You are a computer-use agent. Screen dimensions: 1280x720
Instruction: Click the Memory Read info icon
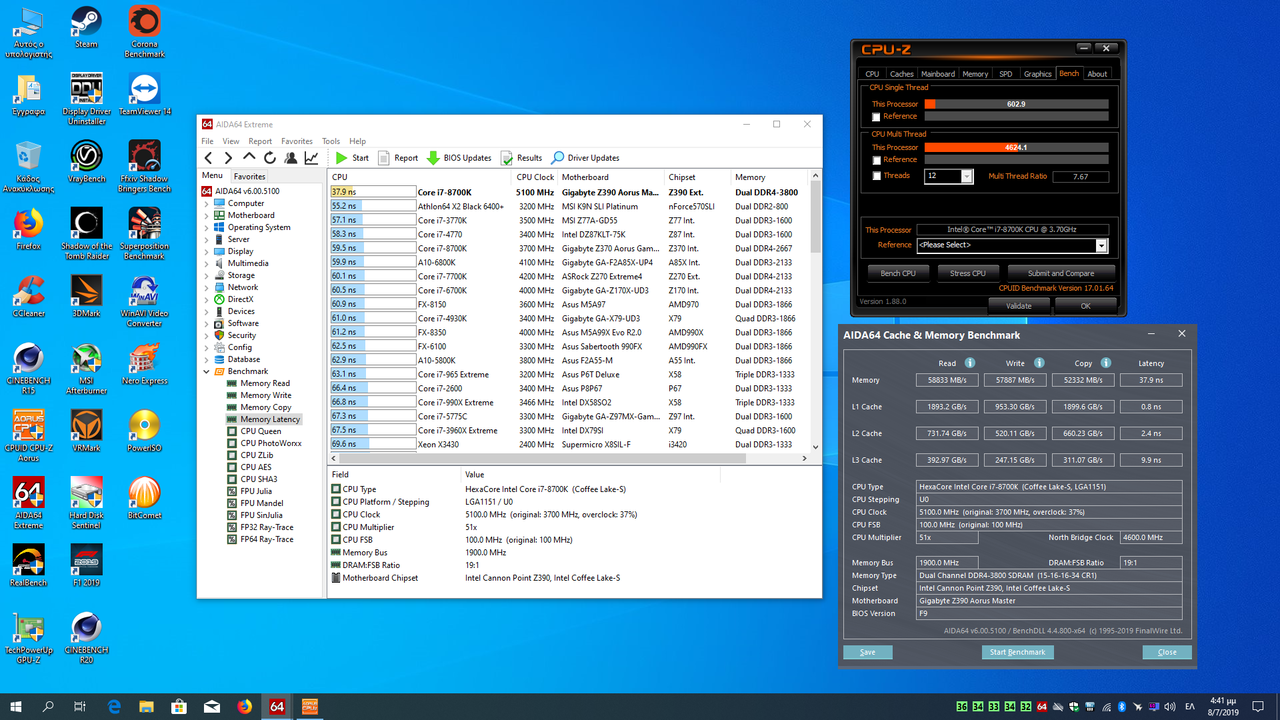pos(969,363)
